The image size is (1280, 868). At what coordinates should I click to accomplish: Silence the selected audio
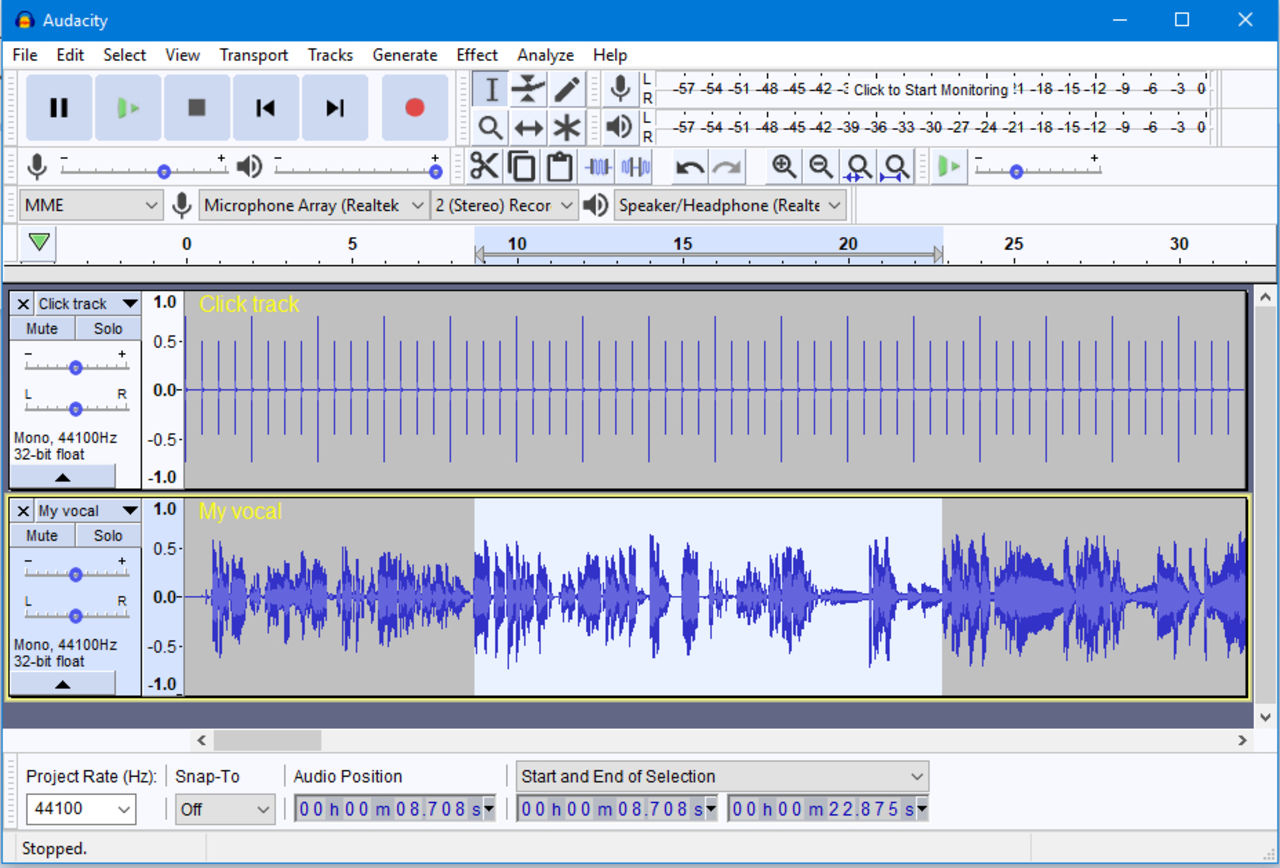pyautogui.click(x=634, y=166)
